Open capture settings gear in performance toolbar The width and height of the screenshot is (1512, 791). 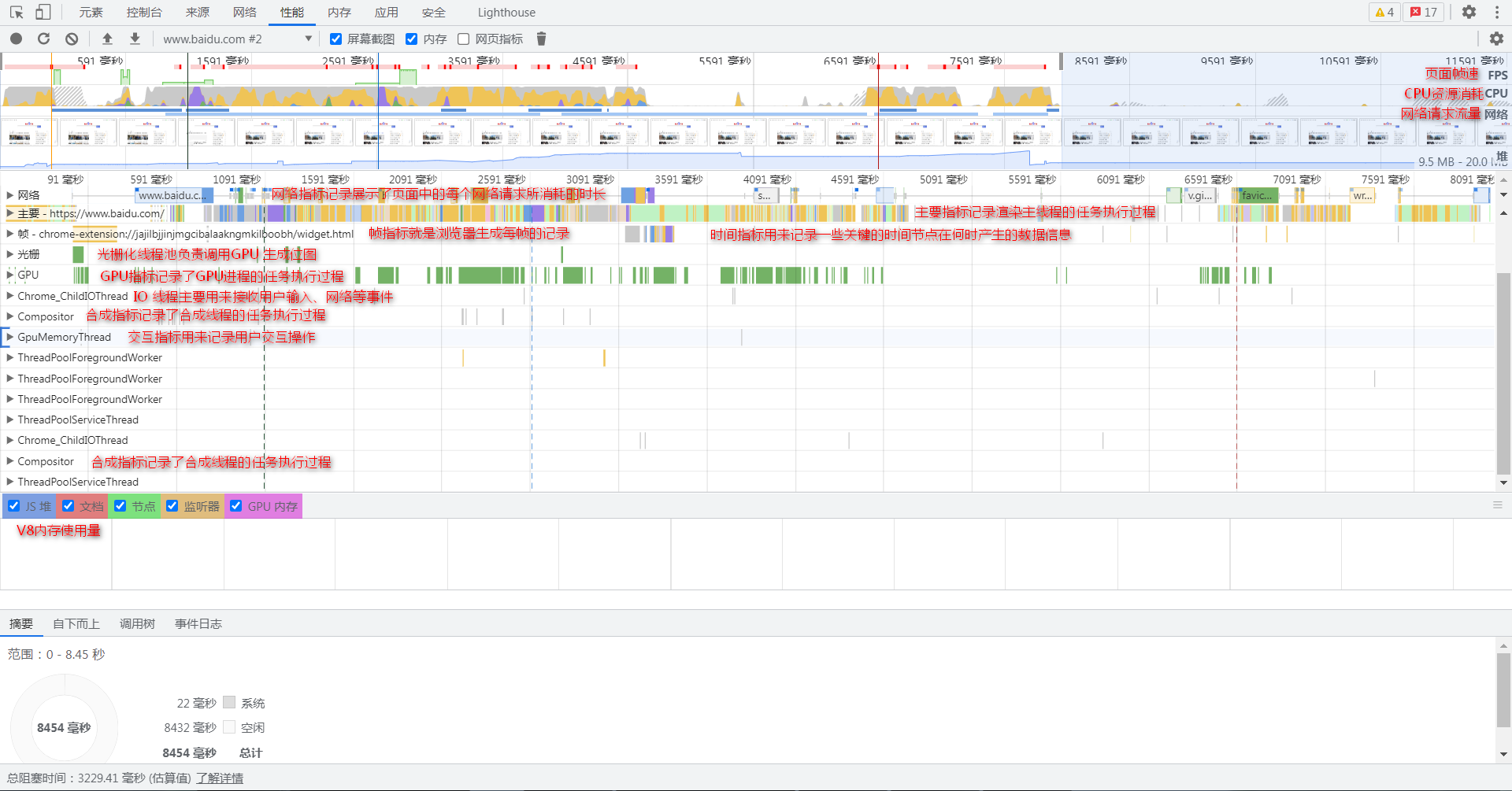click(1496, 39)
